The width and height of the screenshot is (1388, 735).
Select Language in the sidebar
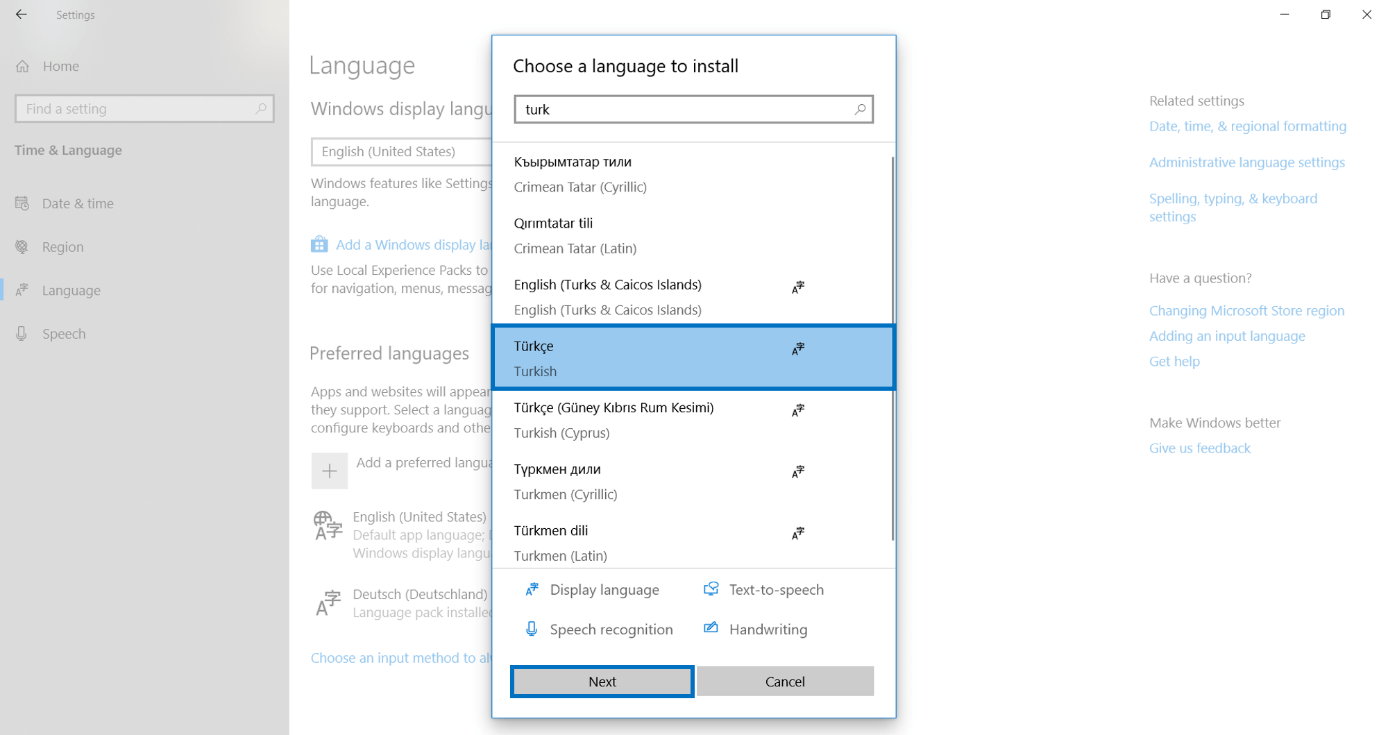(71, 291)
